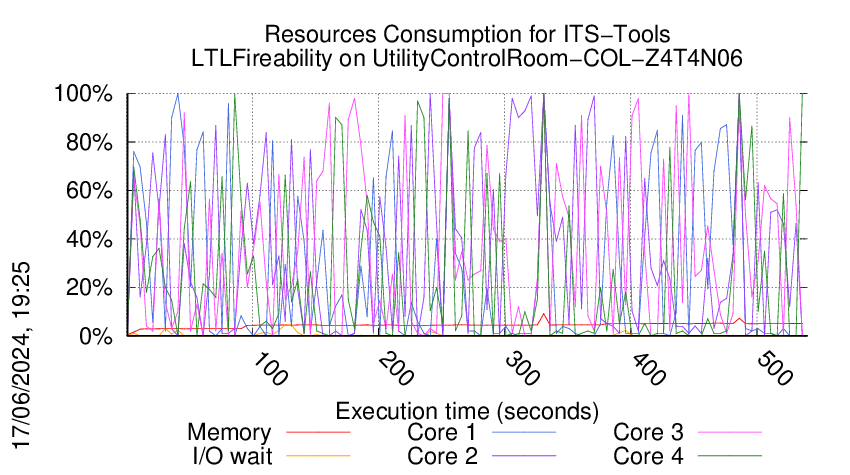Click the green Core 4 legend line sample
Viewport: 850px width, 475px height.
coord(730,456)
